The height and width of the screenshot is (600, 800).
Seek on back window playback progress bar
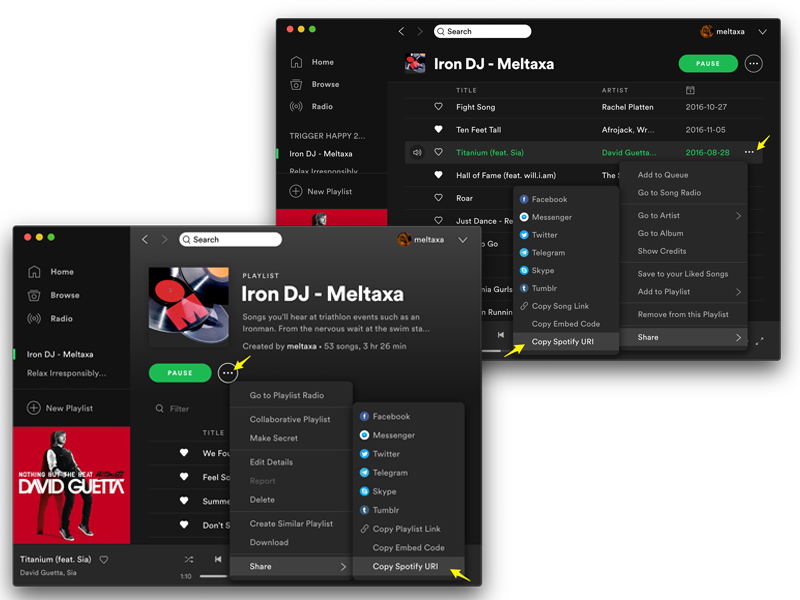click(492, 351)
